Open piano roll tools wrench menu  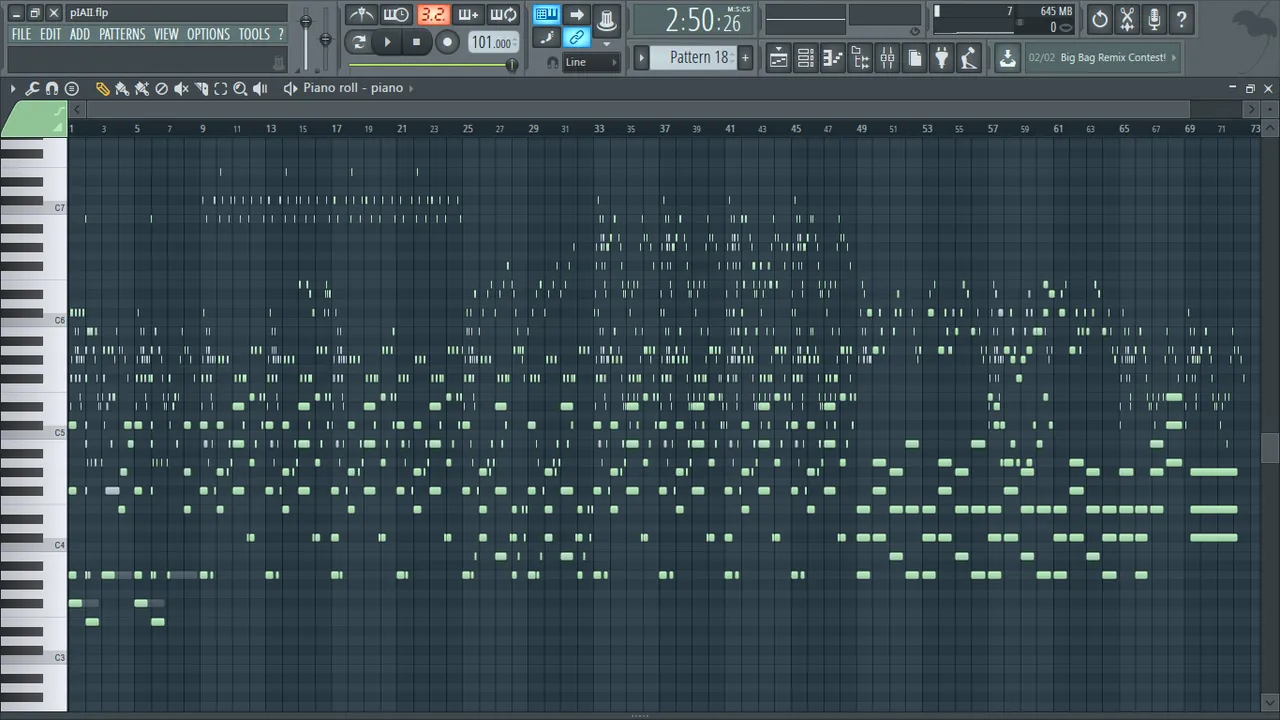coord(32,89)
